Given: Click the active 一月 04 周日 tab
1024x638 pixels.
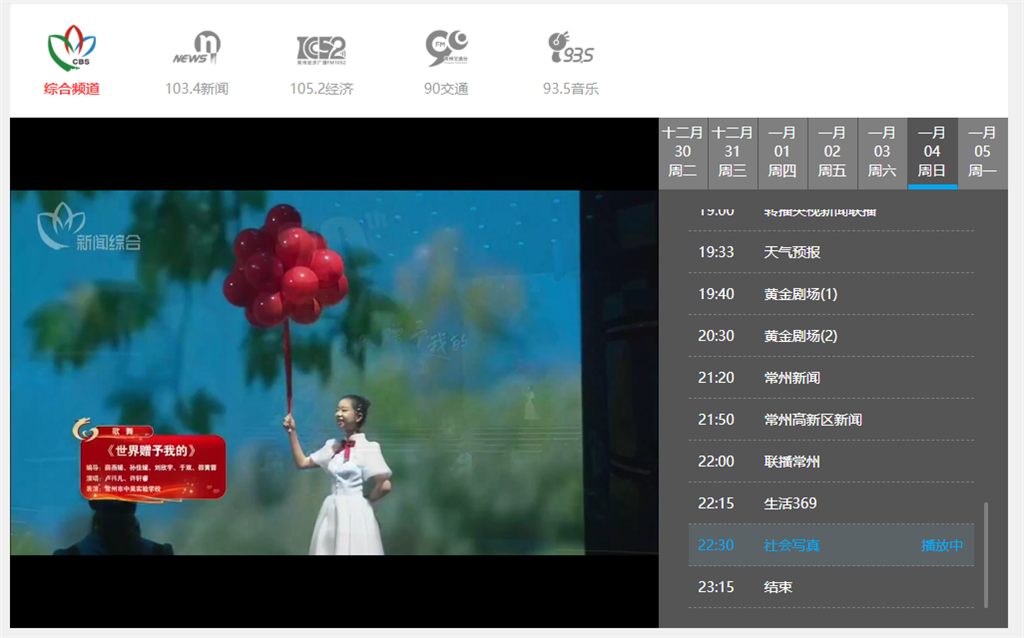Looking at the screenshot, I should point(932,152).
